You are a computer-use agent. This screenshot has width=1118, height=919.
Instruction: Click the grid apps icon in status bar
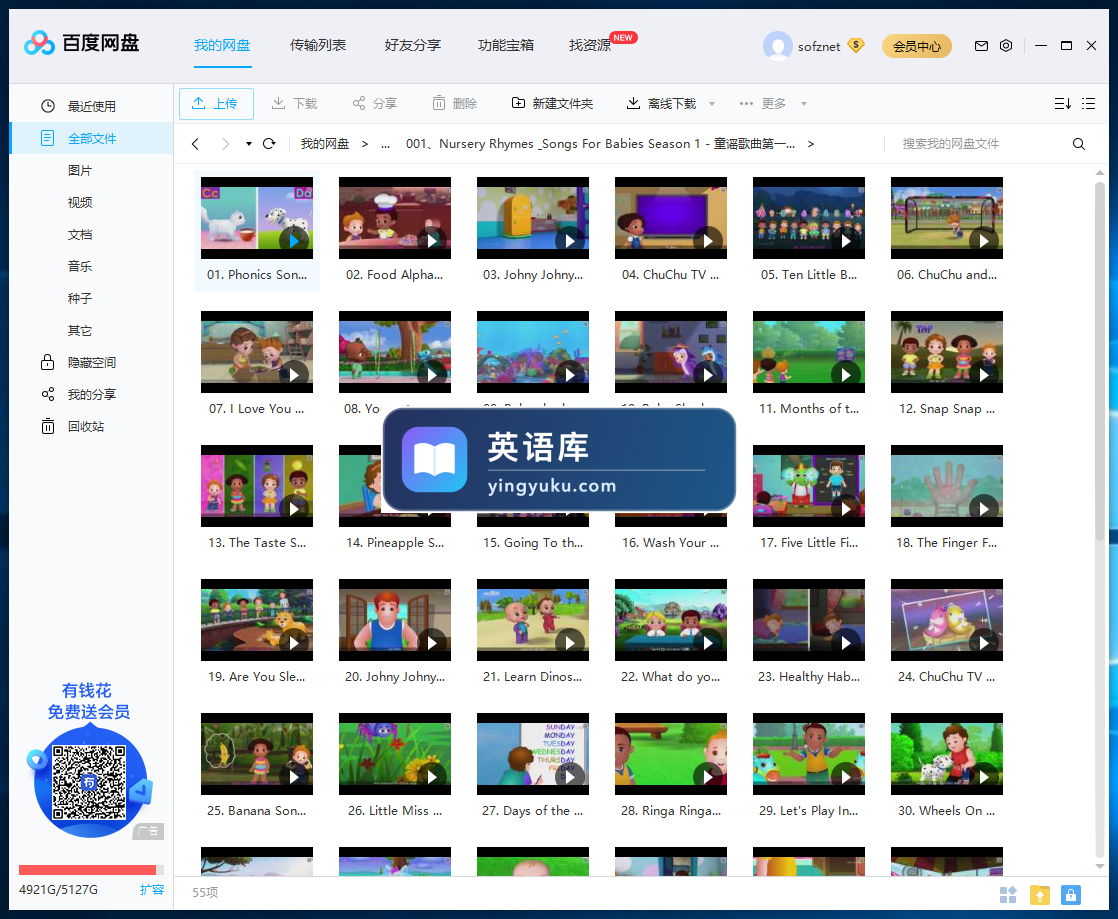pos(1008,895)
